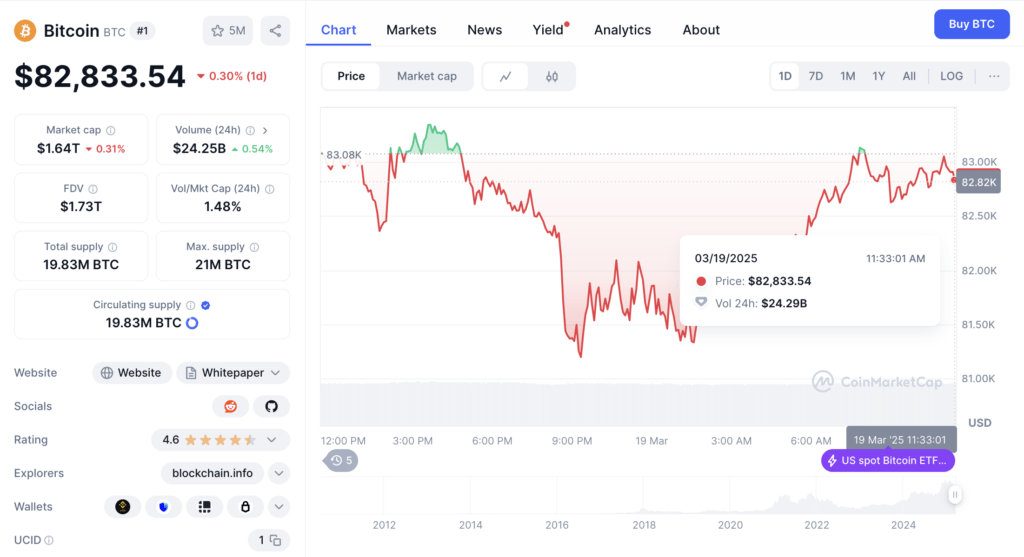
Task: Click 2018 on the historical overview timeline
Action: coord(644,525)
